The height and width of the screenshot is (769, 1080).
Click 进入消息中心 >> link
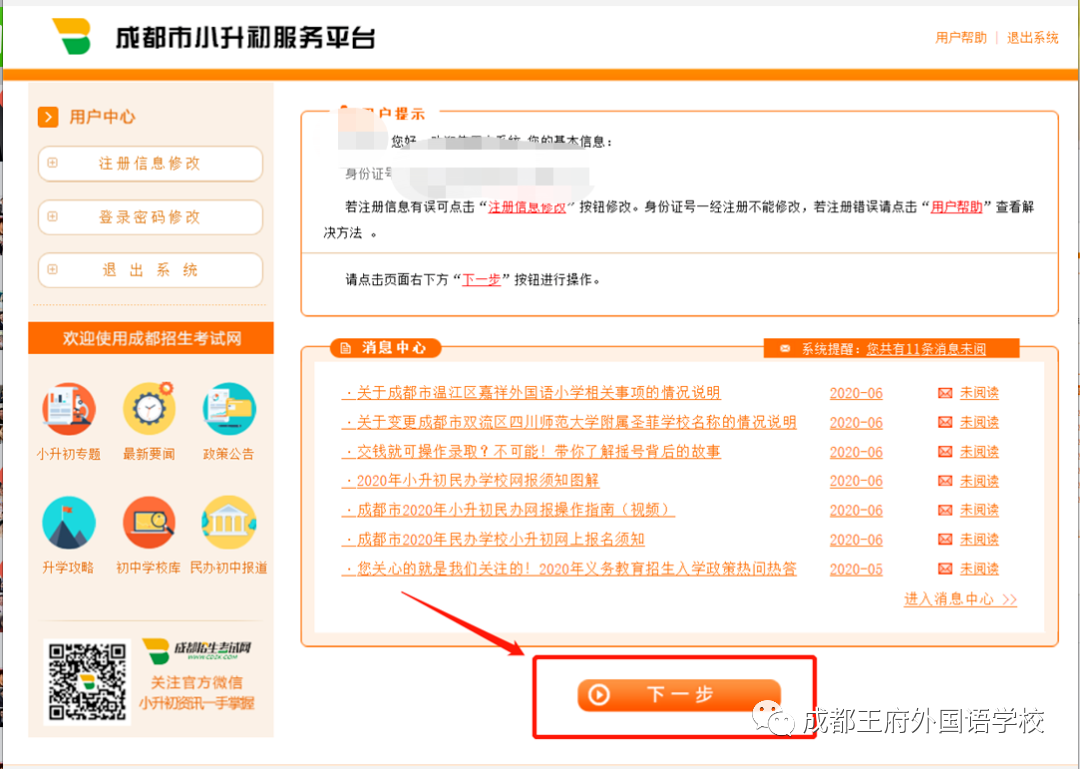960,599
